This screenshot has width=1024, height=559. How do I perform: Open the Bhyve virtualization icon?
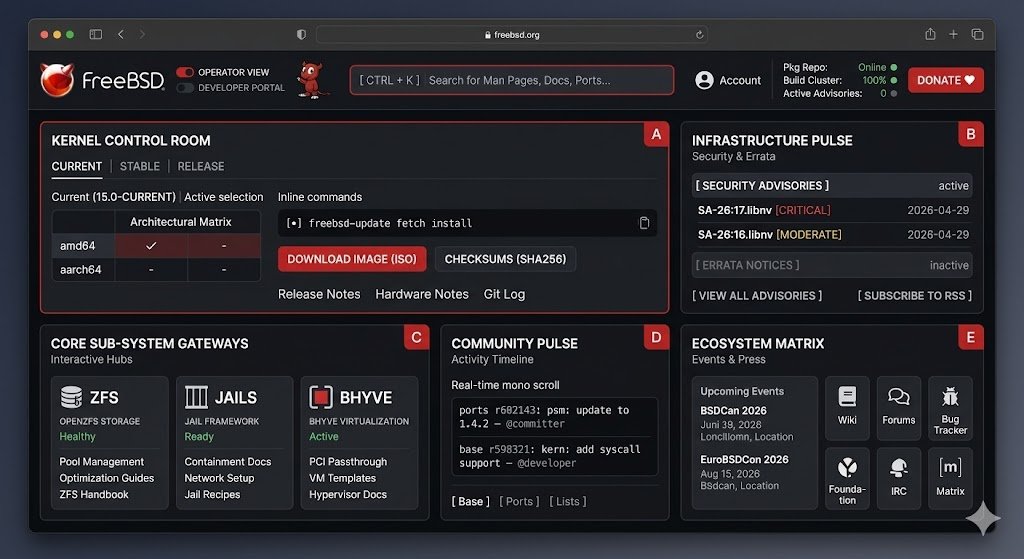321,396
